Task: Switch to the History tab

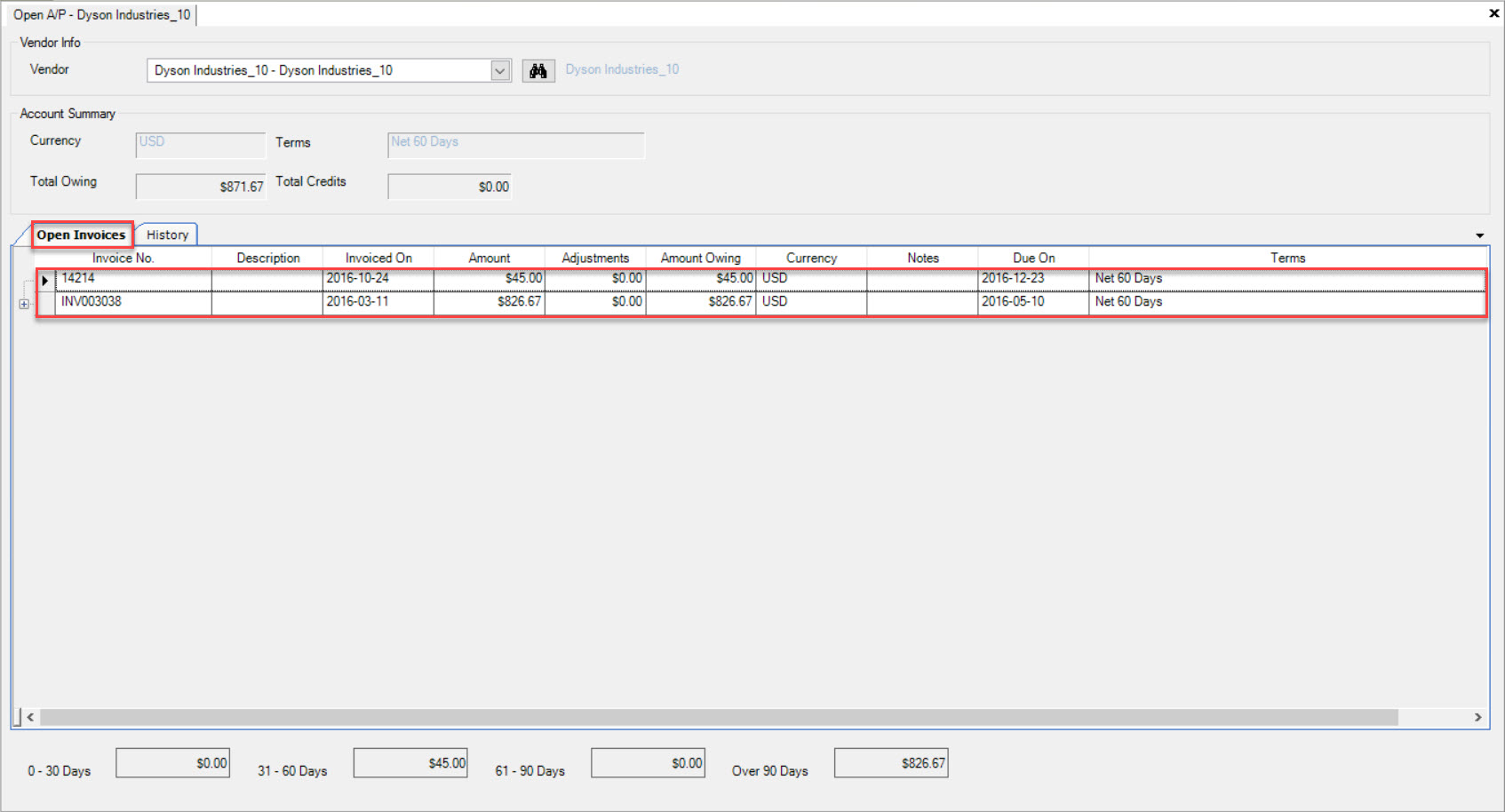Action: tap(167, 235)
